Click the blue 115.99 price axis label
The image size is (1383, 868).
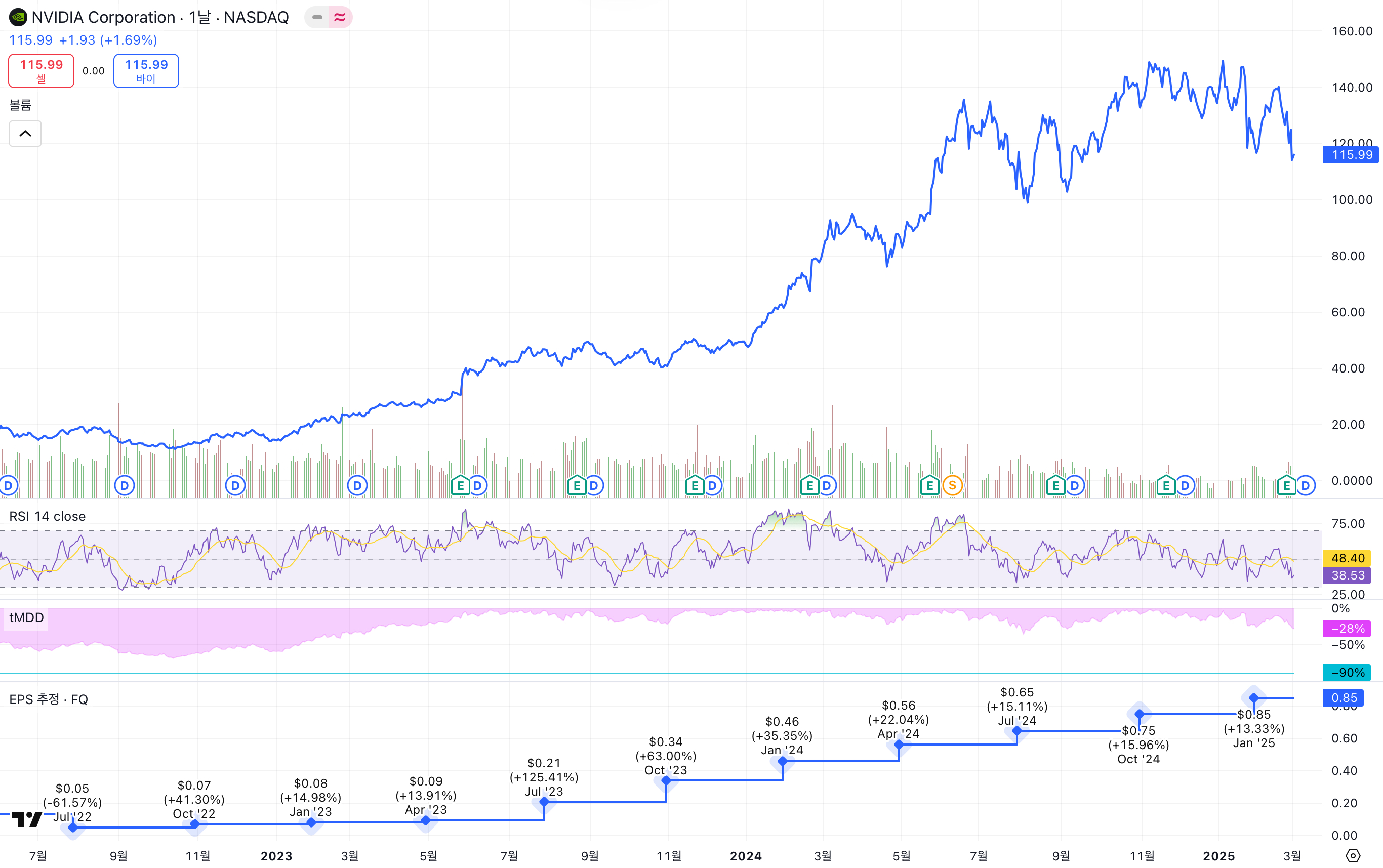(1351, 155)
